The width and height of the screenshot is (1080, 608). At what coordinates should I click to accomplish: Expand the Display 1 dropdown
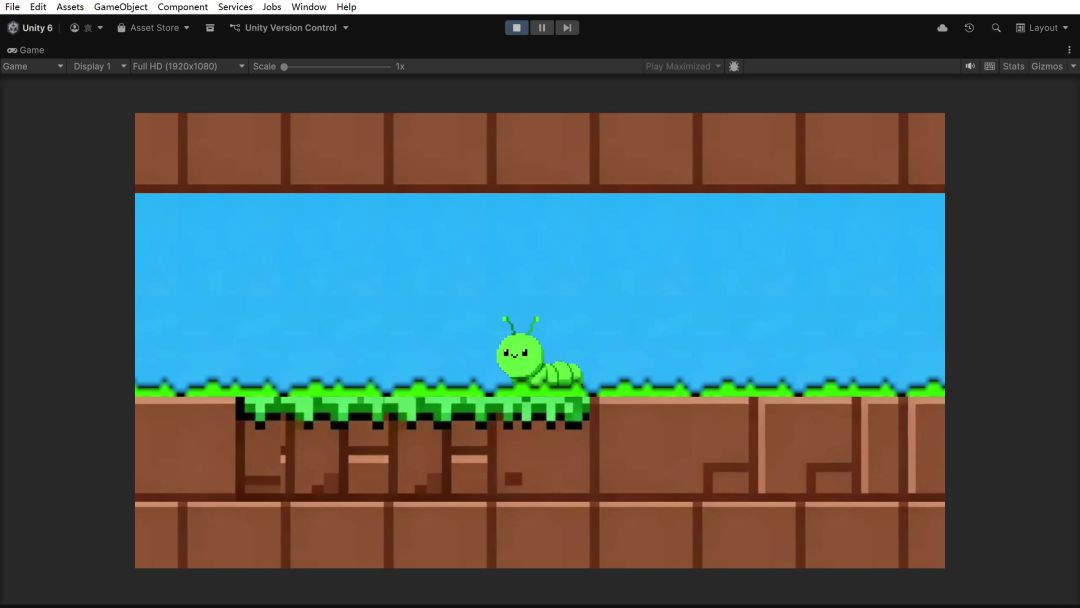(97, 66)
